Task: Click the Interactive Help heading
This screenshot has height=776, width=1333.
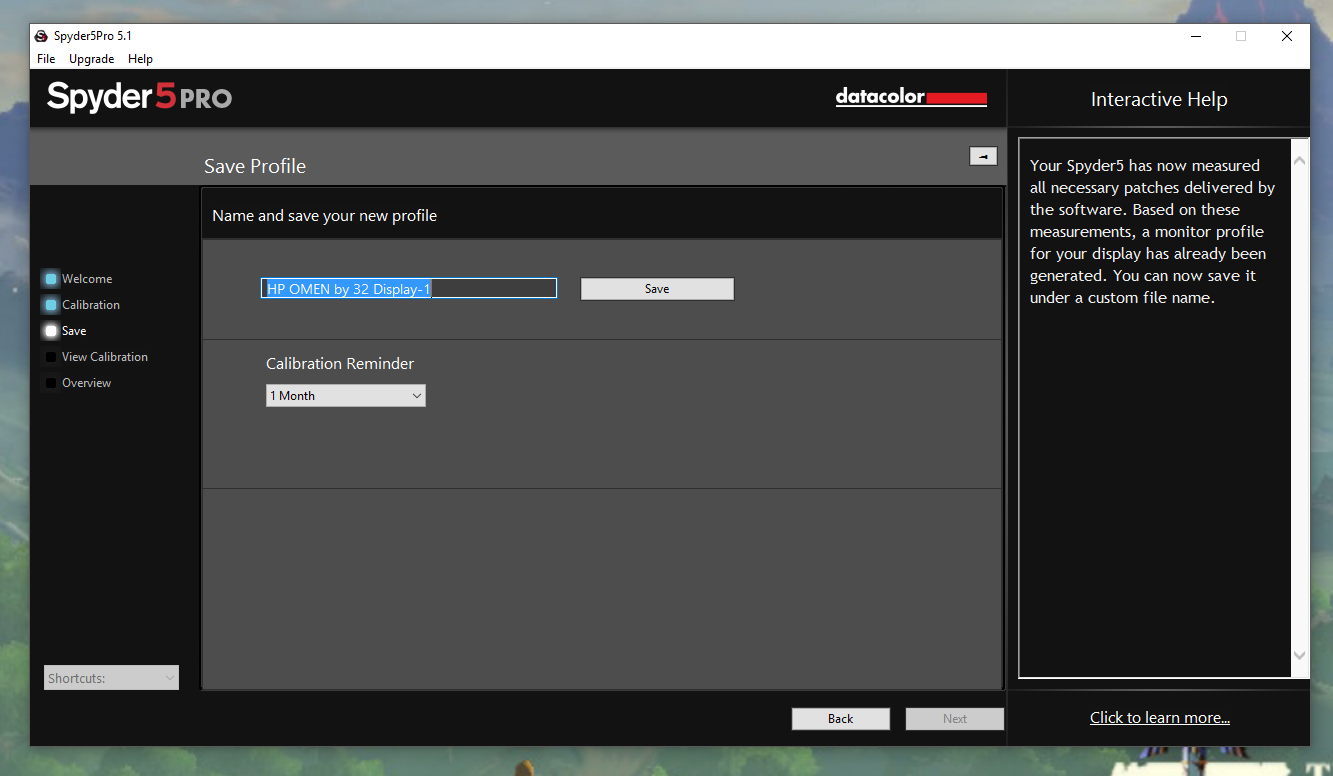Action: (x=1159, y=99)
